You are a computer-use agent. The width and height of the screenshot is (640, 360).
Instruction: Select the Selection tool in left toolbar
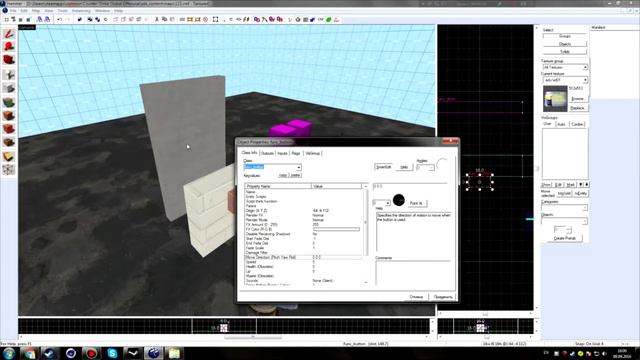click(x=9, y=34)
